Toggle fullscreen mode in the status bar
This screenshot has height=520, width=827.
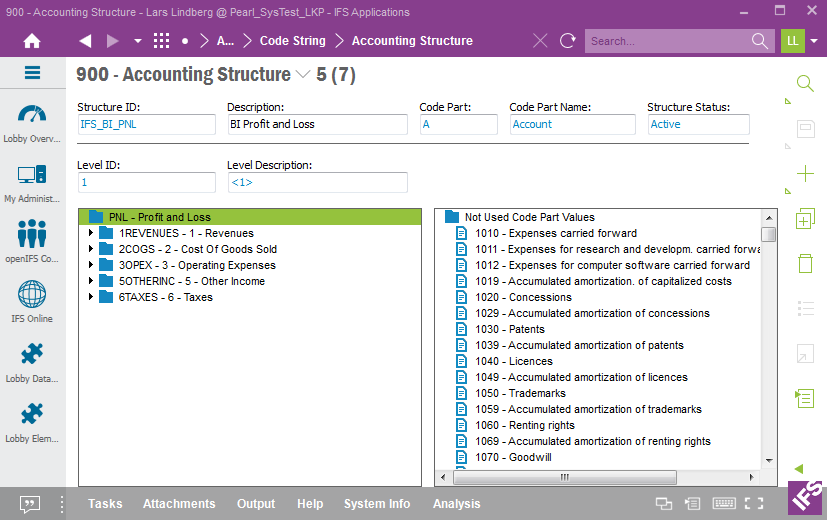pyautogui.click(x=755, y=504)
